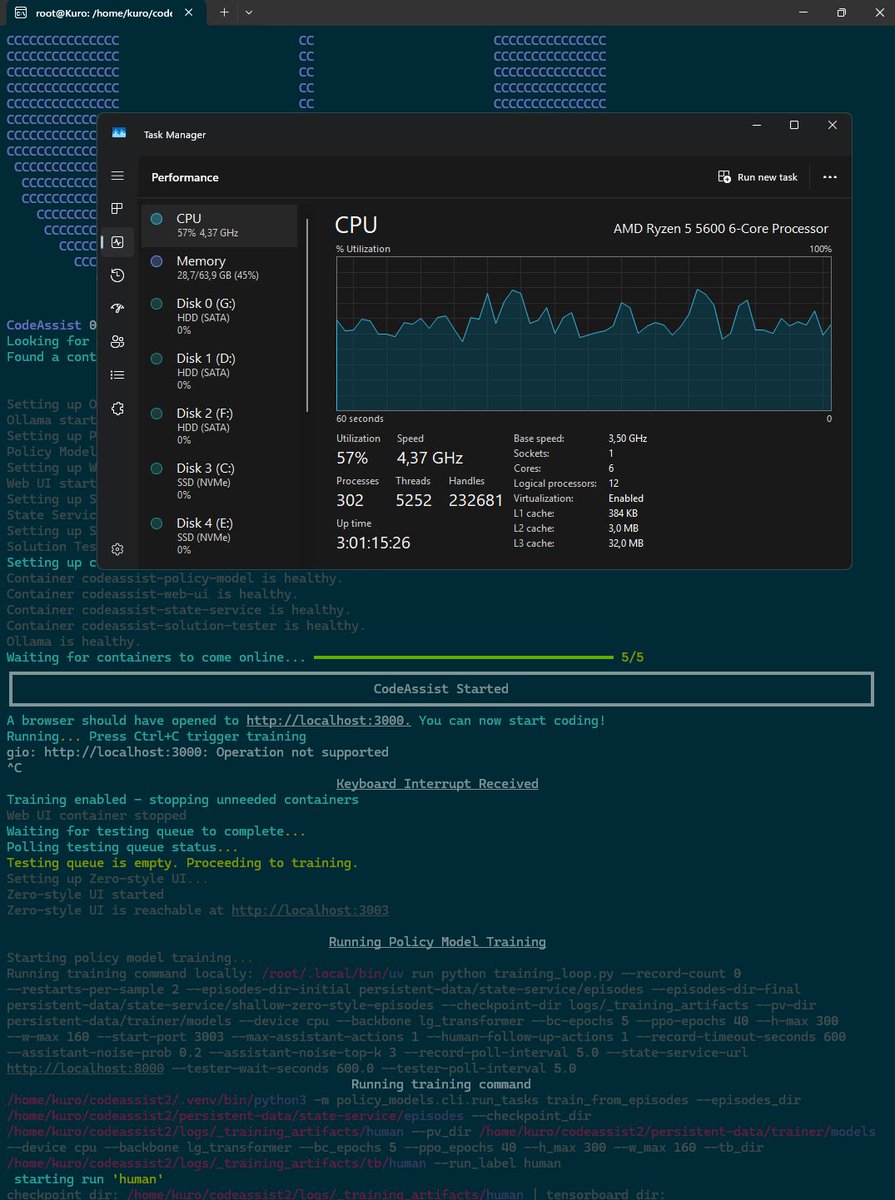Select Disk 2 (F:) in the resource list

coord(219,426)
